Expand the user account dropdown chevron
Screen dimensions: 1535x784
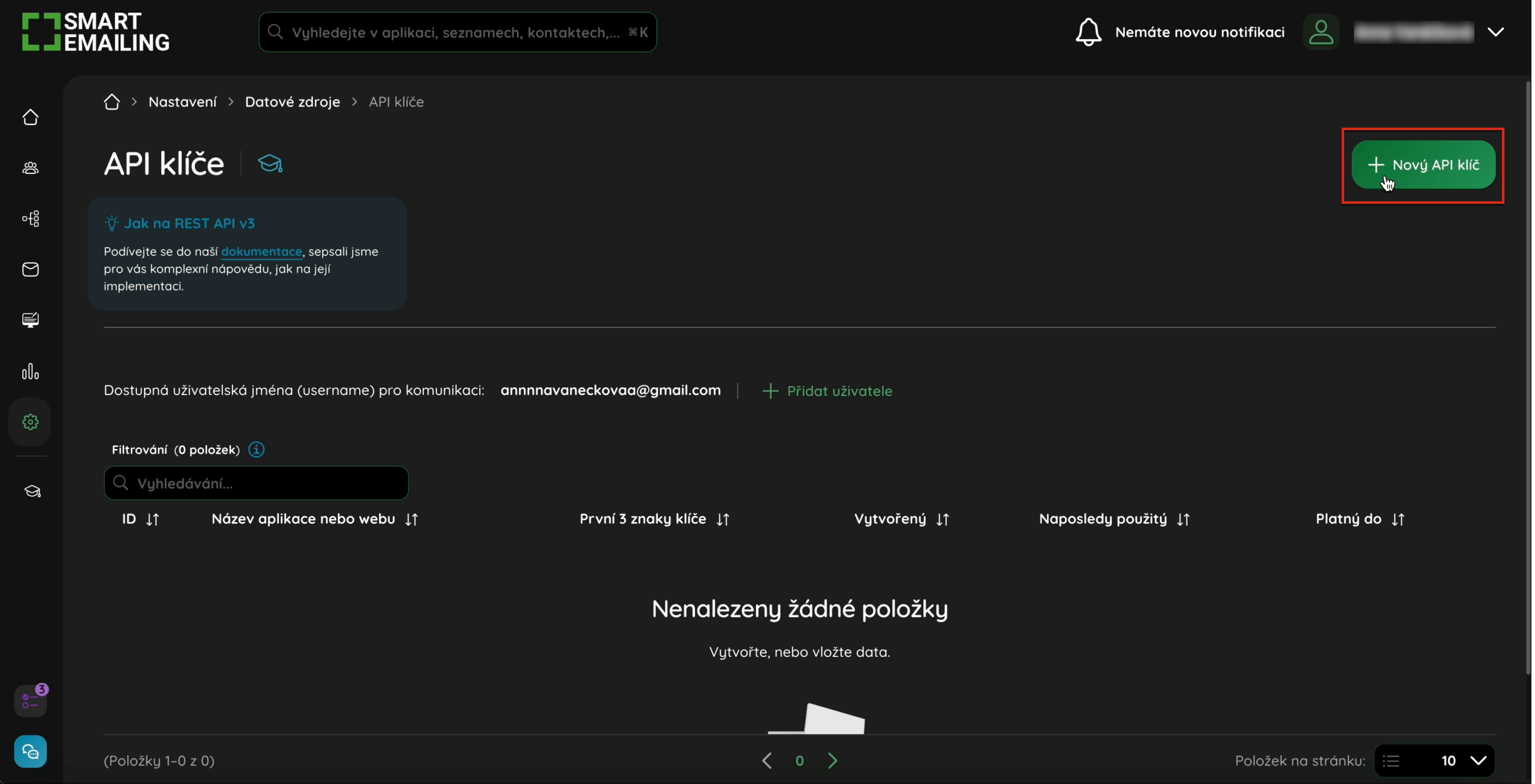[1495, 32]
